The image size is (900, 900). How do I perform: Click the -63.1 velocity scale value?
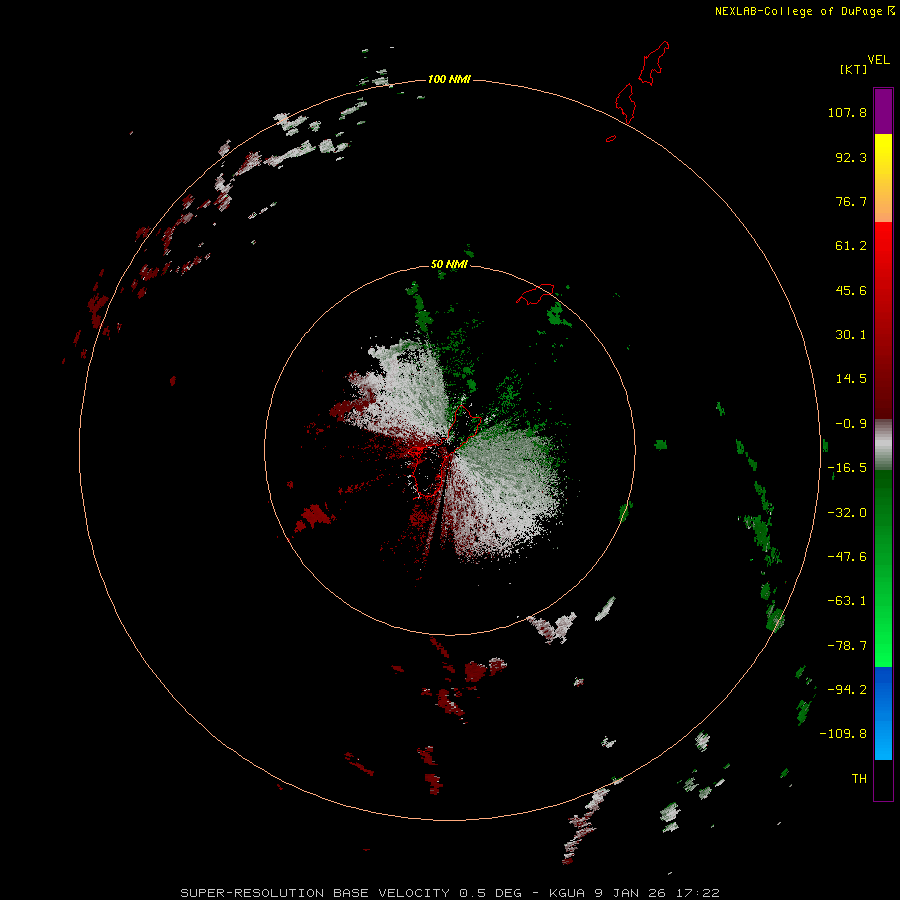coord(847,601)
